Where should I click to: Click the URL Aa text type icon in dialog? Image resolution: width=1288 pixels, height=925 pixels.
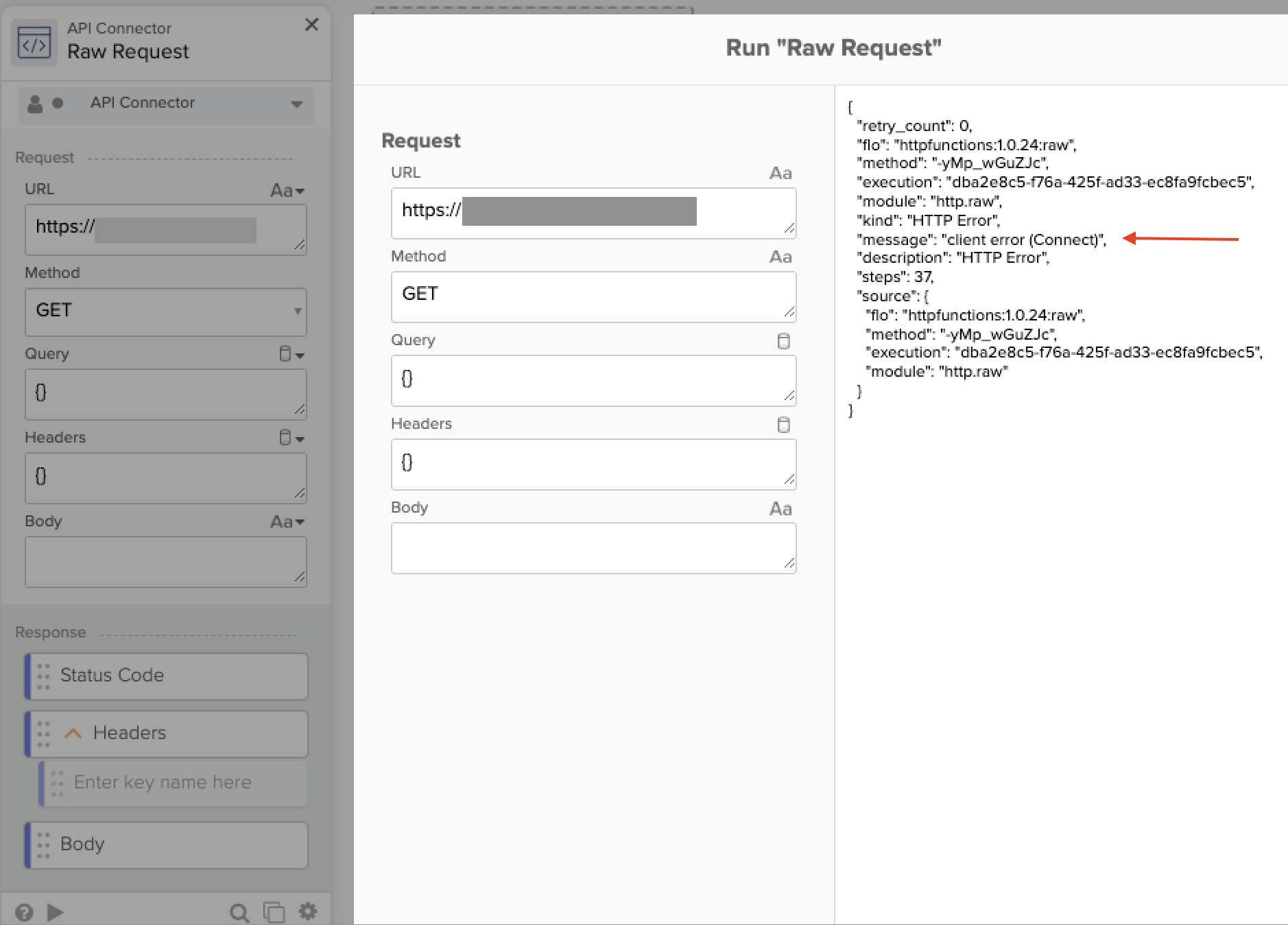(x=780, y=174)
